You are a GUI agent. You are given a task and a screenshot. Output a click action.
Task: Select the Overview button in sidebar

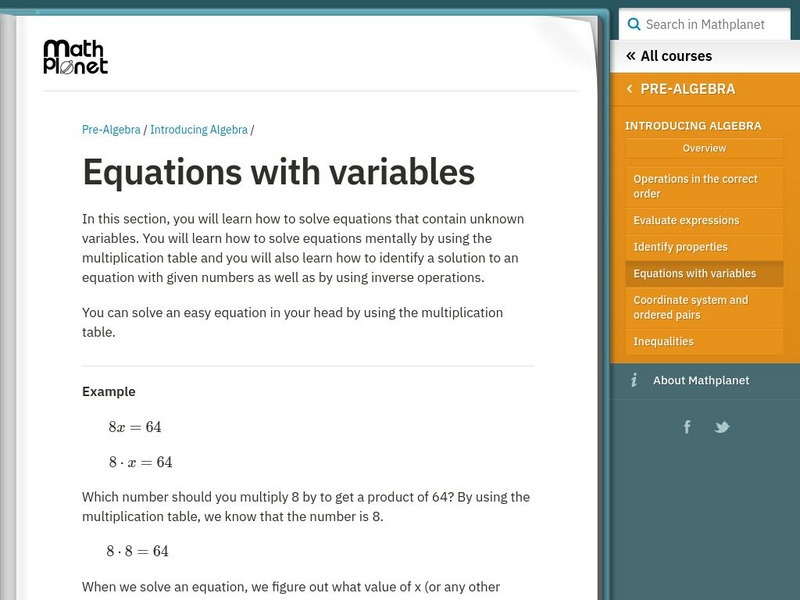704,148
